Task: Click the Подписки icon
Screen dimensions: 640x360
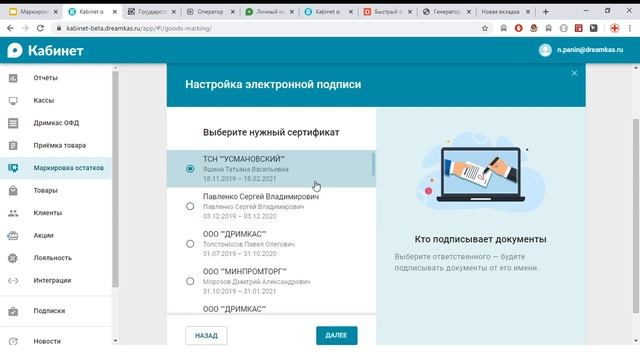Action: click(13, 311)
